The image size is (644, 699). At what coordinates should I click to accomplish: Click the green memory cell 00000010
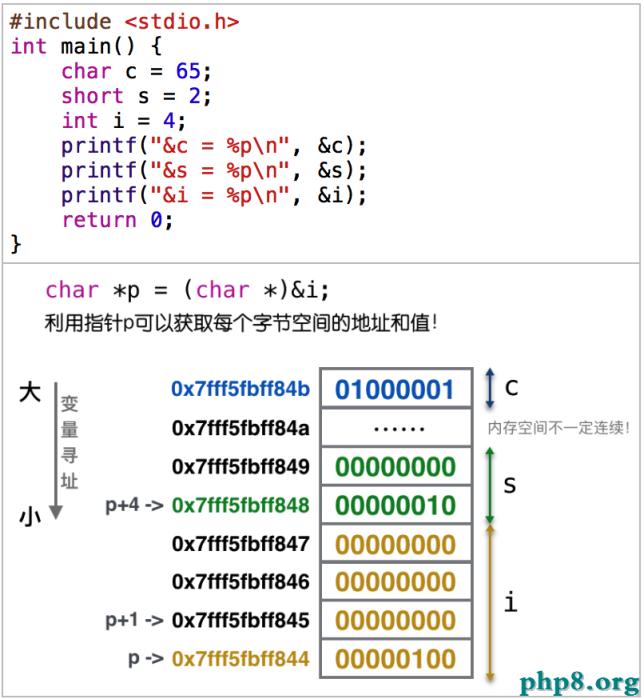(x=395, y=505)
